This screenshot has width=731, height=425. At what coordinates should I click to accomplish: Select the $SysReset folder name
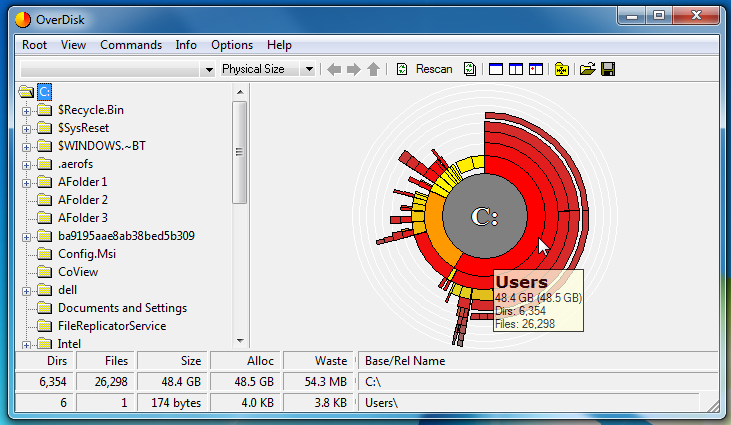(83, 128)
